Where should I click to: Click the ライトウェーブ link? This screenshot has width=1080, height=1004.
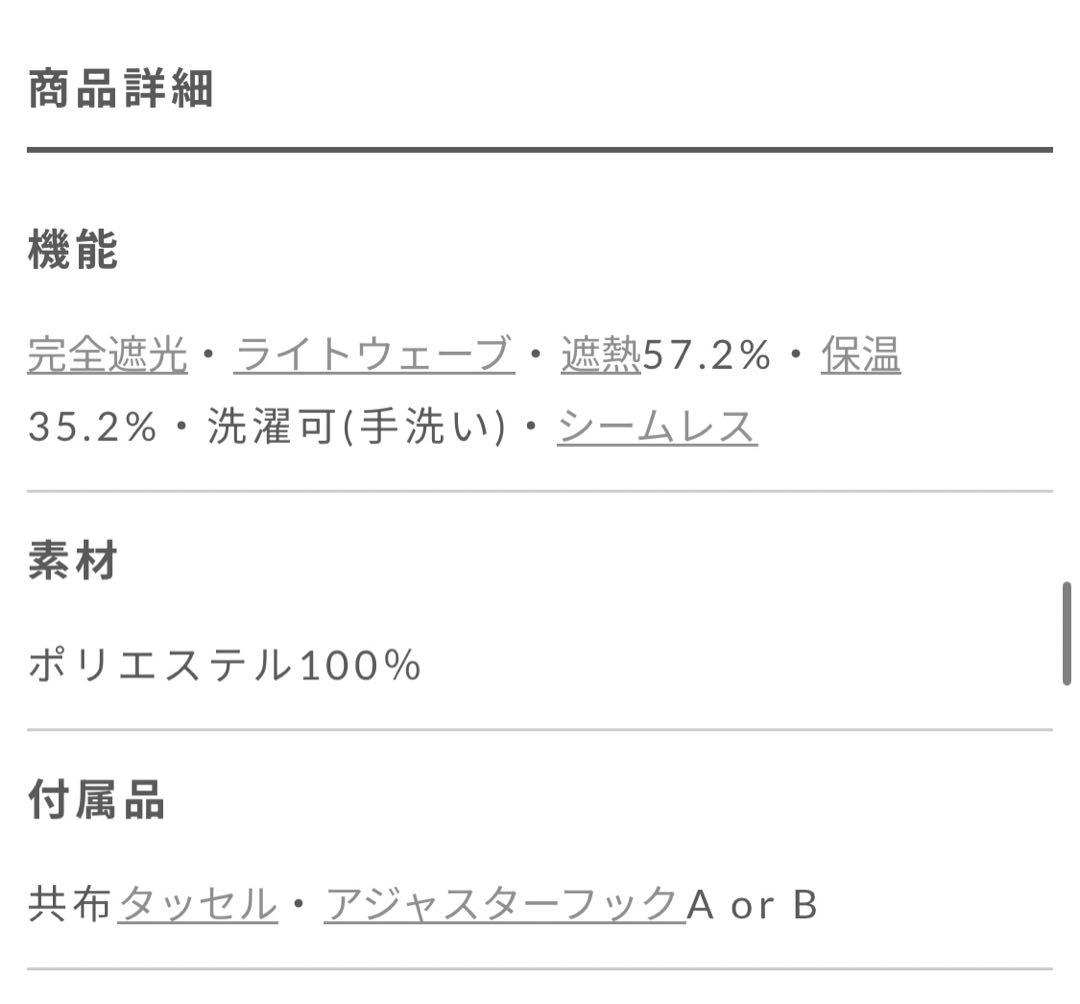(374, 355)
